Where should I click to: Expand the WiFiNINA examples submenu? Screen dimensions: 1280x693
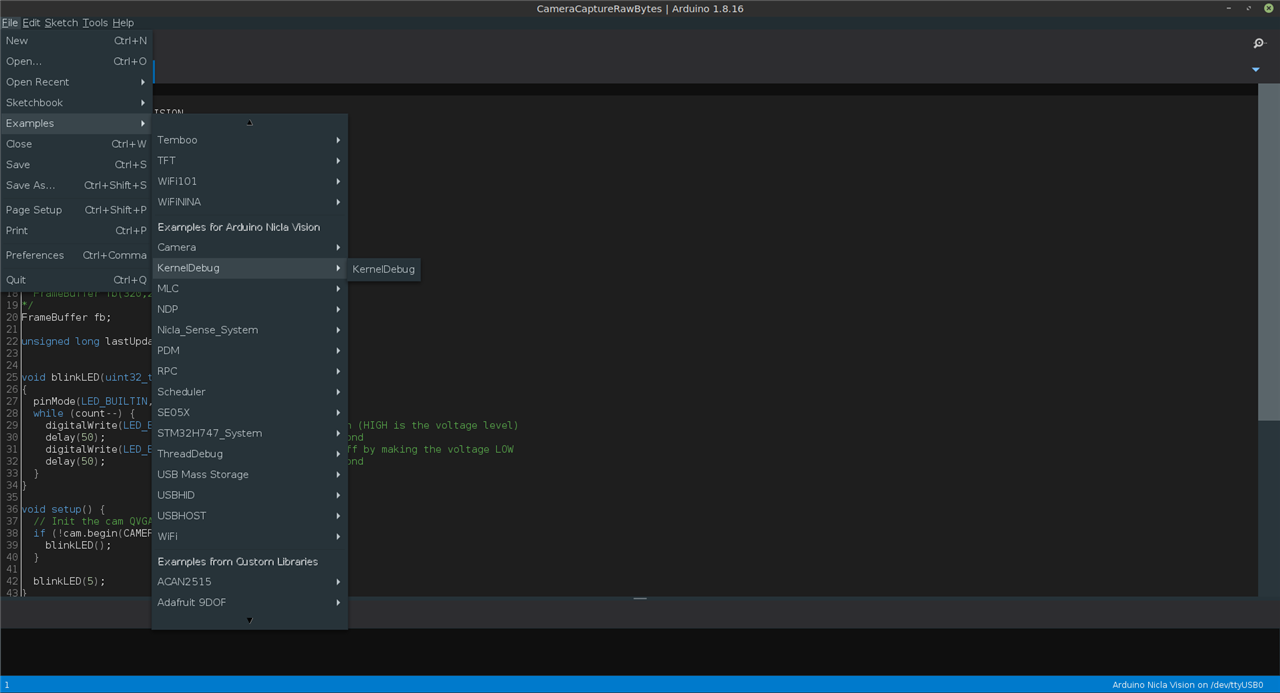tap(249, 202)
